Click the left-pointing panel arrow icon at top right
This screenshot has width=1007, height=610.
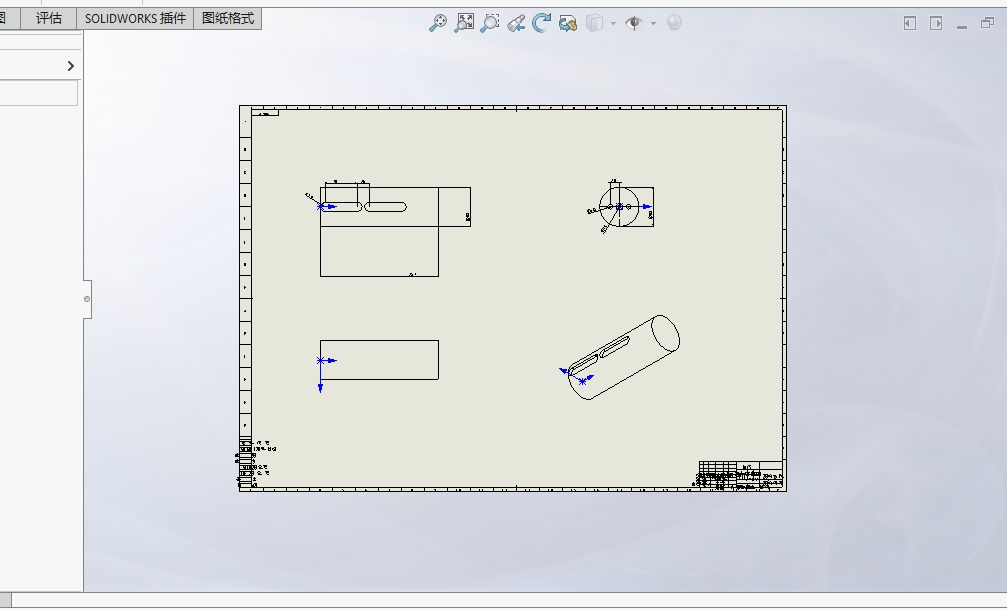[909, 24]
